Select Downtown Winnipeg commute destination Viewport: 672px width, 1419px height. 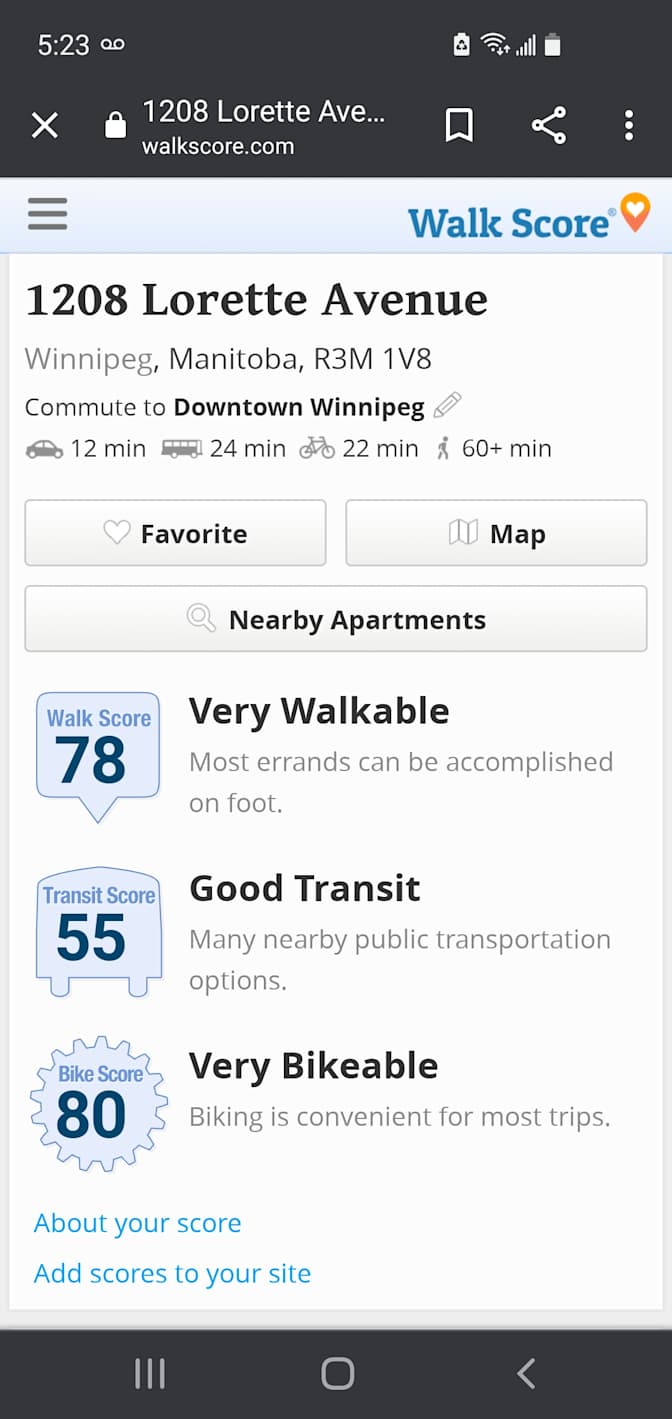tap(299, 407)
